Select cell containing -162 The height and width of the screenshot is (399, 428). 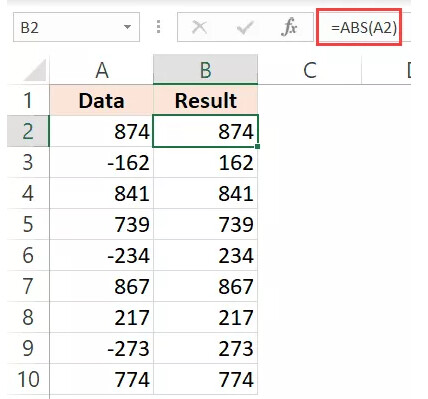coord(101,162)
